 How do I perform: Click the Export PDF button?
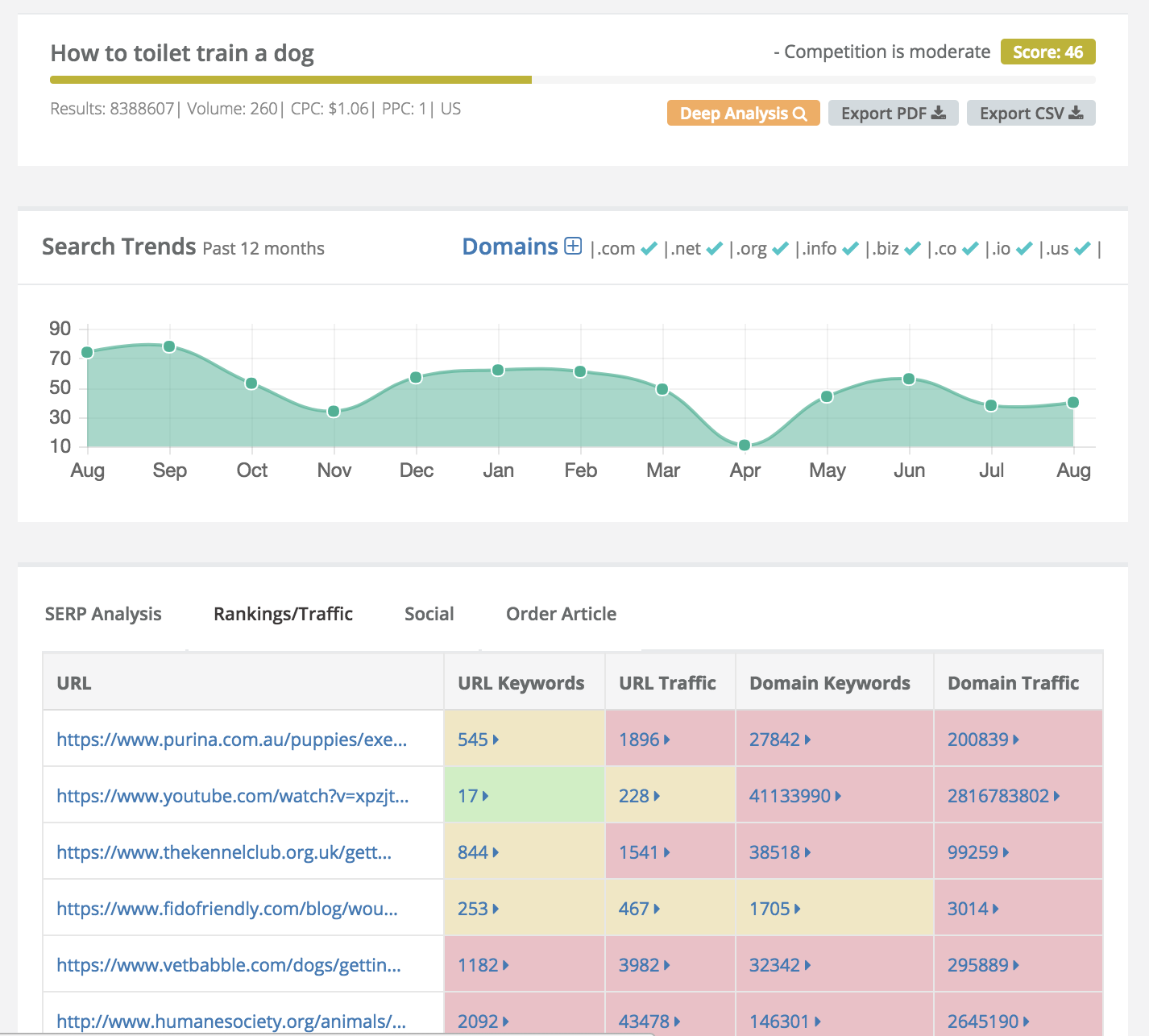[893, 113]
